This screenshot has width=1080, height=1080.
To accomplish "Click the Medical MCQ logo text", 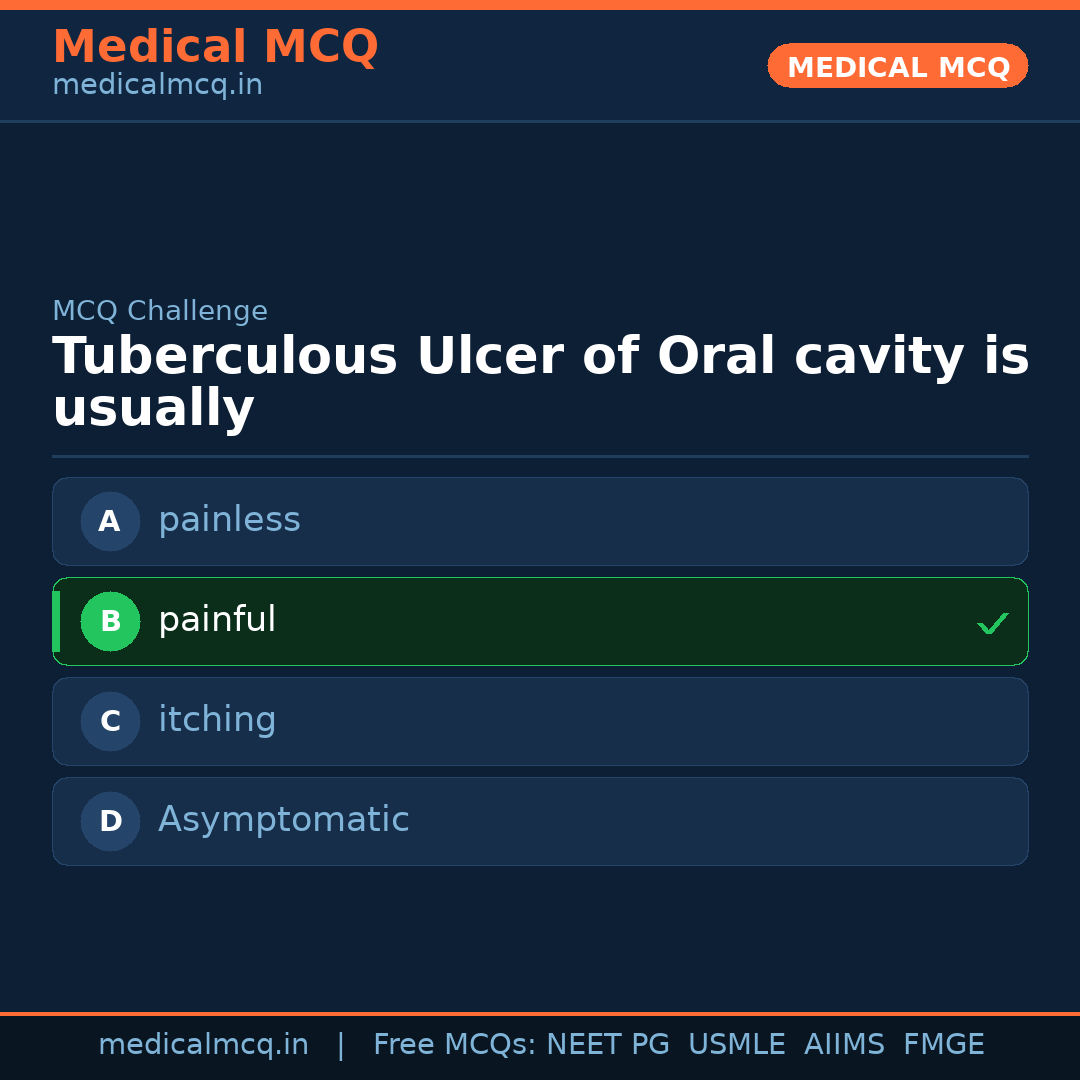I will [x=215, y=47].
